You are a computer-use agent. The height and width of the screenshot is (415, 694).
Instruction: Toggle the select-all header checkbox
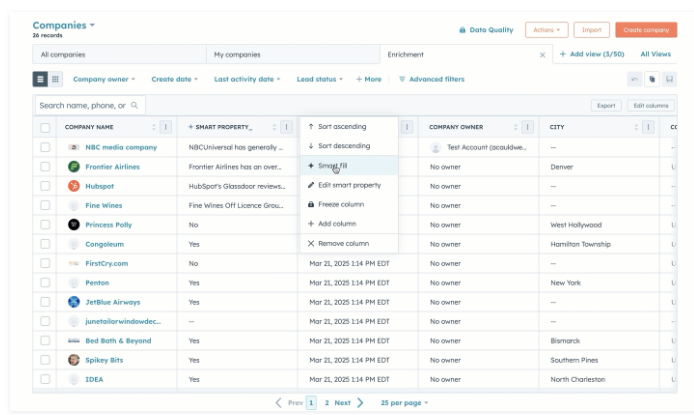pos(45,128)
